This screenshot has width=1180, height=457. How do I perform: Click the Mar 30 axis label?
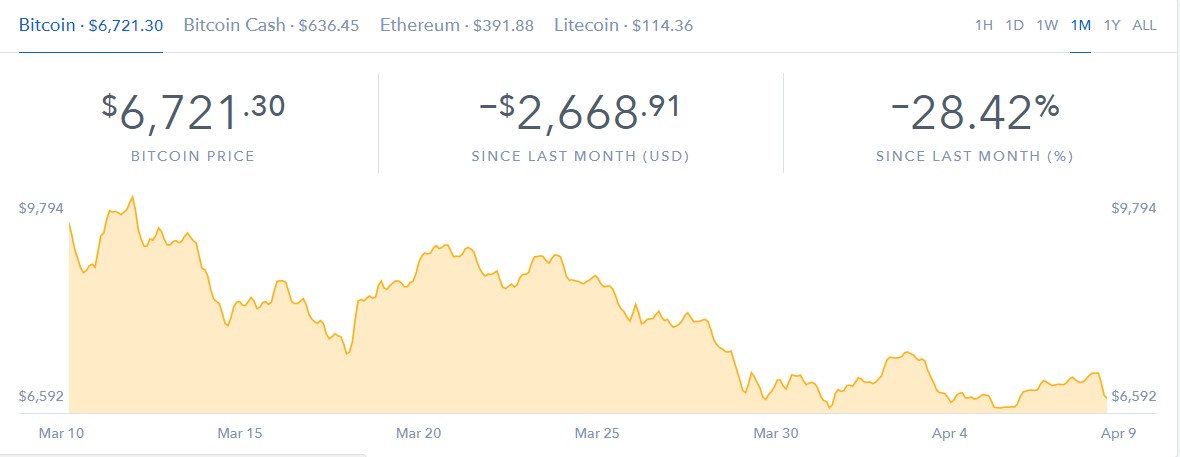click(776, 434)
